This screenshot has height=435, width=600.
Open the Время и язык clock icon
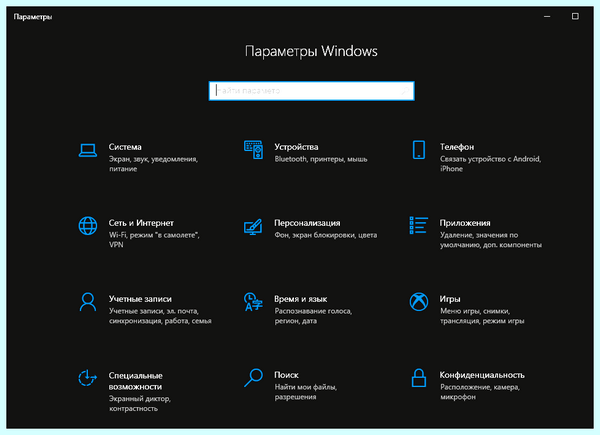(253, 302)
